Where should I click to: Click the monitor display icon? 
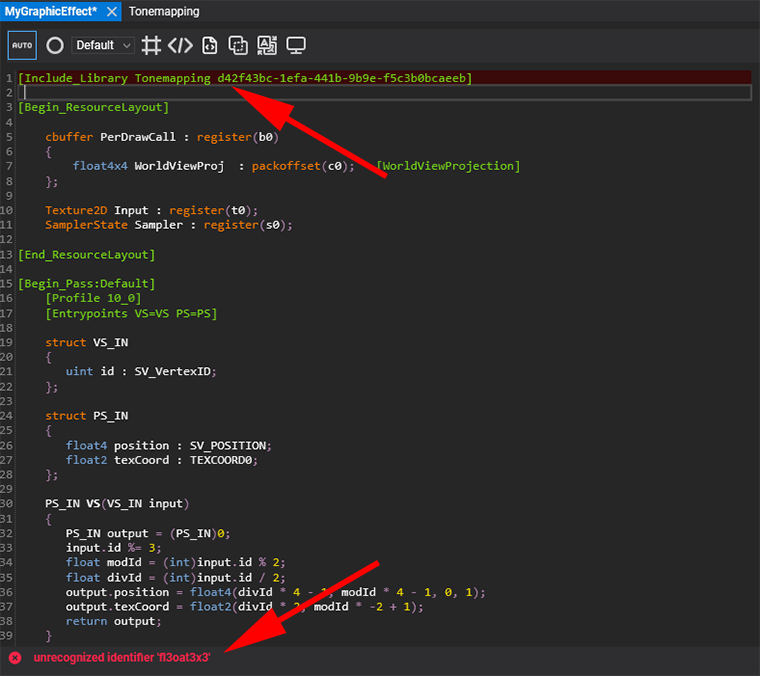pyautogui.click(x=296, y=45)
